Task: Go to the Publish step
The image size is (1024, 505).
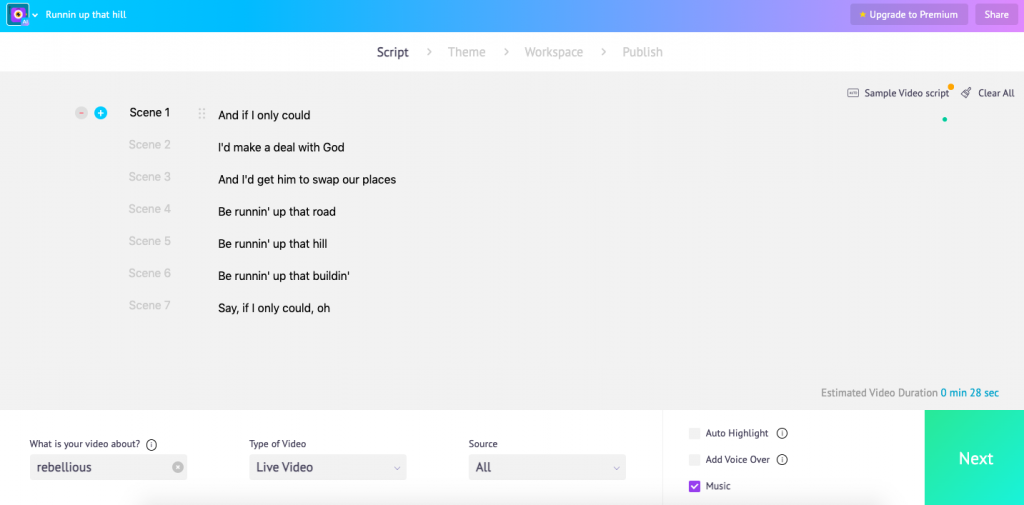Action: tap(643, 52)
